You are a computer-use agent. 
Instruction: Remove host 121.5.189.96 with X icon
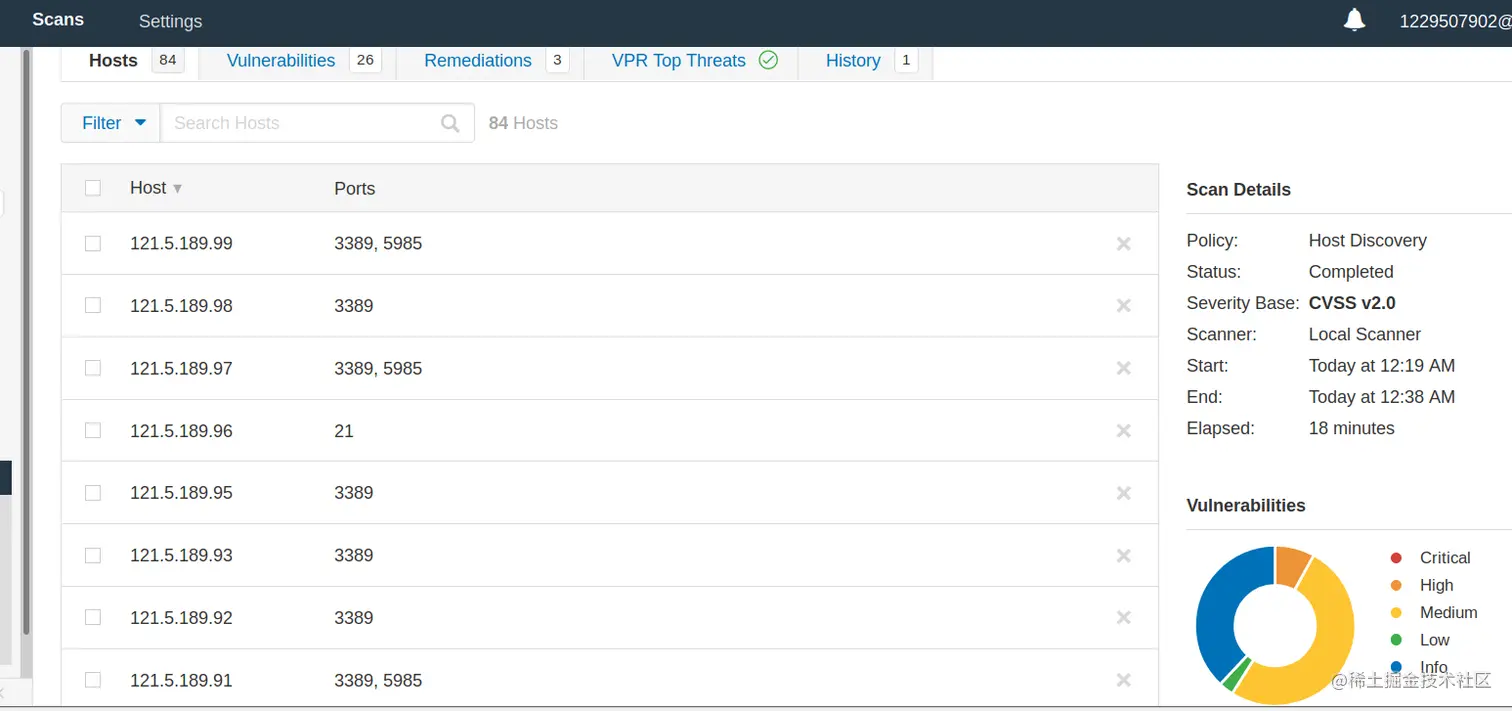pyautogui.click(x=1123, y=431)
